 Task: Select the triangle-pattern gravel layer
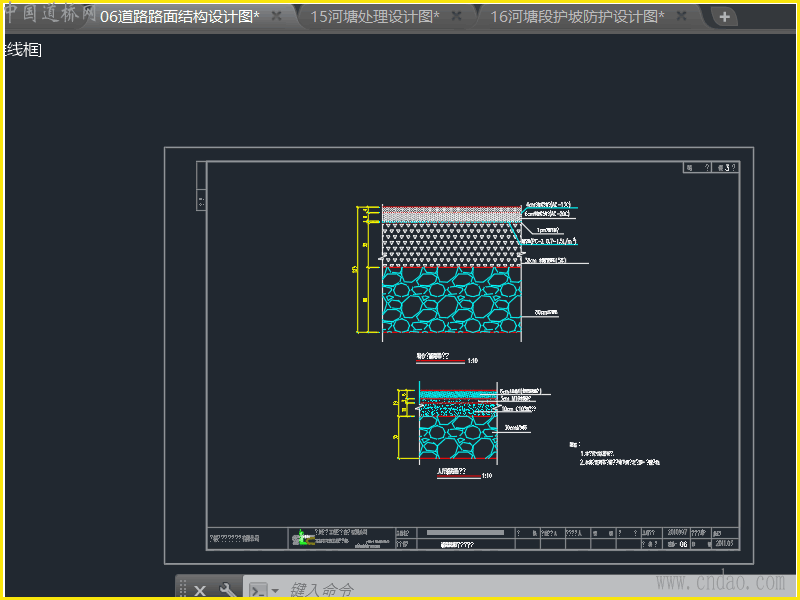coord(452,242)
